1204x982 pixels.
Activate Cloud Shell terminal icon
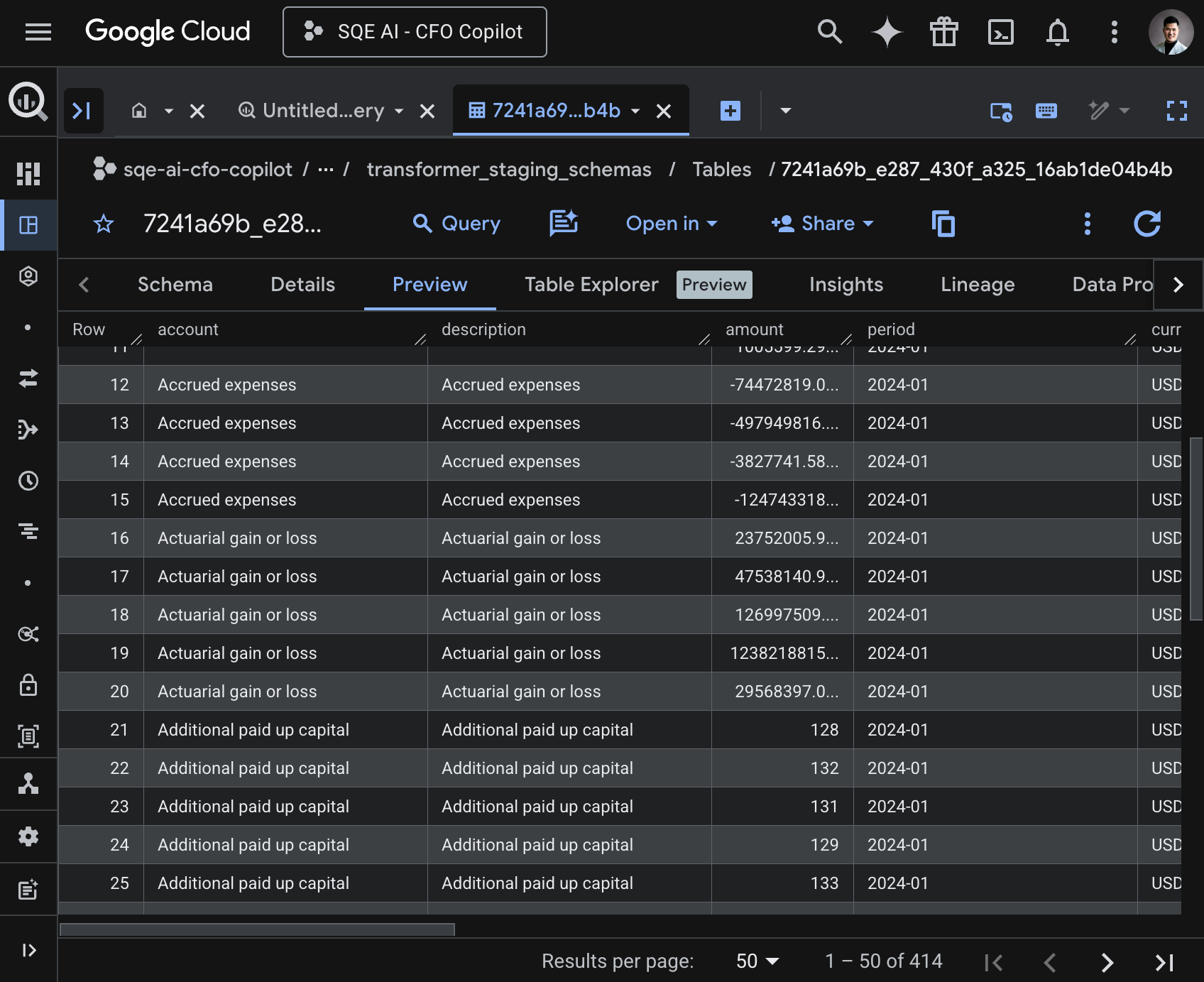pyautogui.click(x=1000, y=32)
